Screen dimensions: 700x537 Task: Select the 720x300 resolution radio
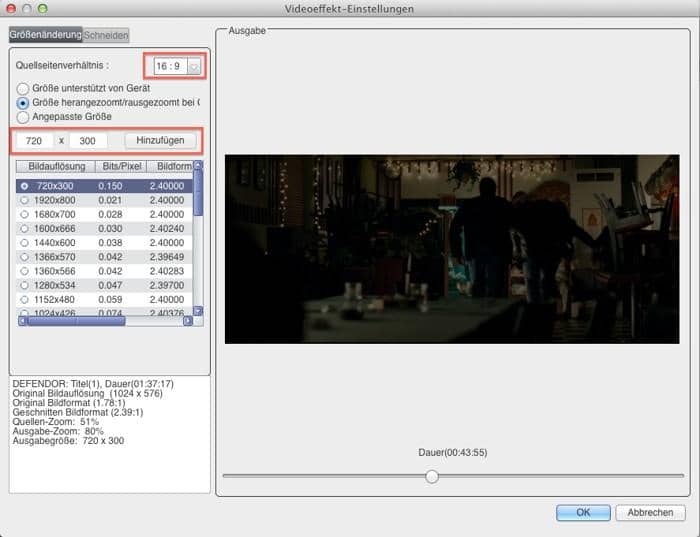point(25,186)
